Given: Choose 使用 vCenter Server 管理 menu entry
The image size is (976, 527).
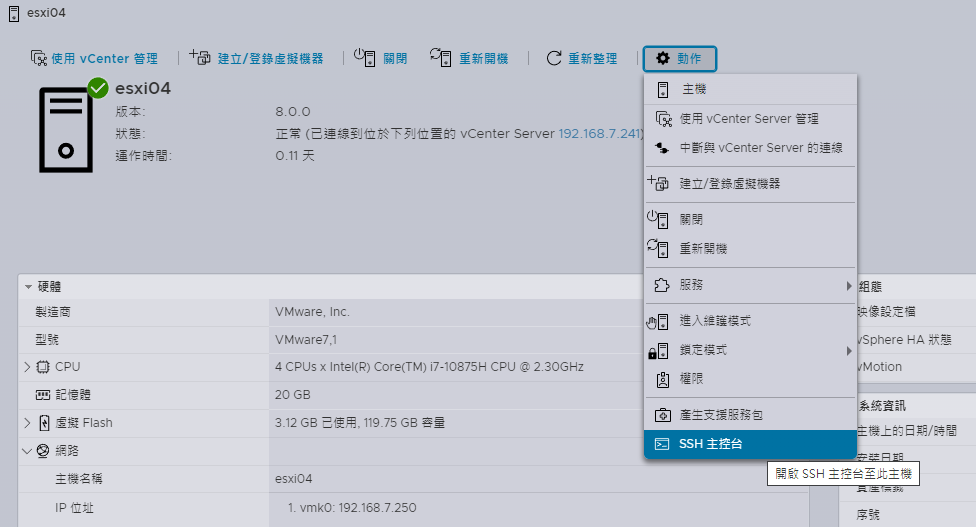Looking at the screenshot, I should click(750, 118).
